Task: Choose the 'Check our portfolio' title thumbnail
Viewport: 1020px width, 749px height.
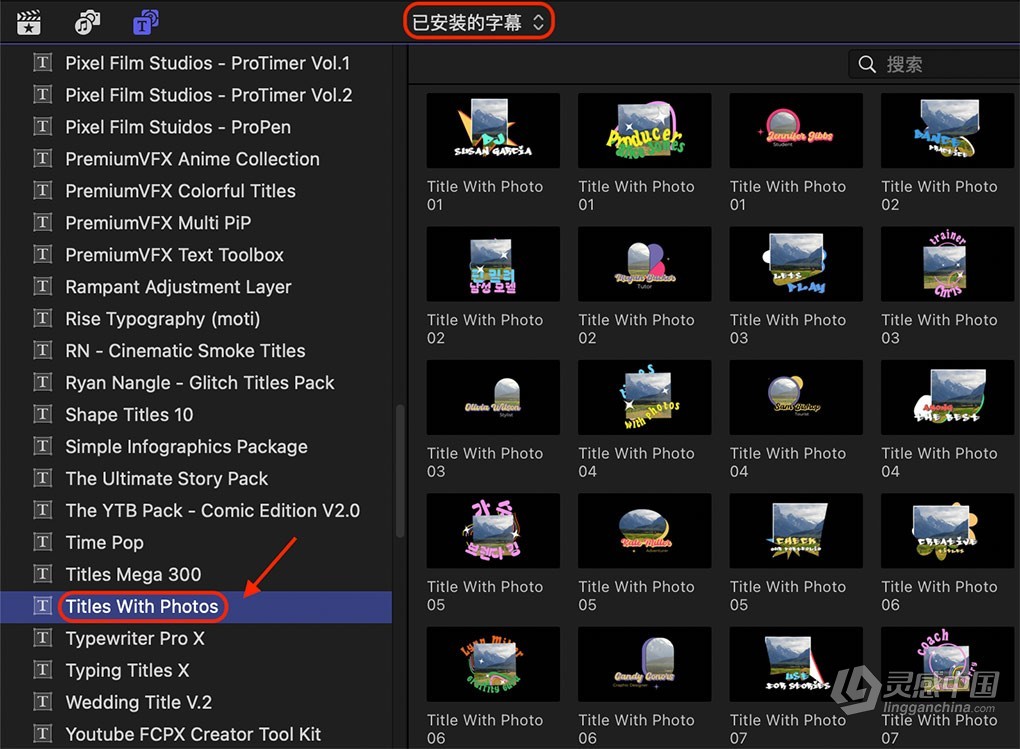Action: coord(796,530)
